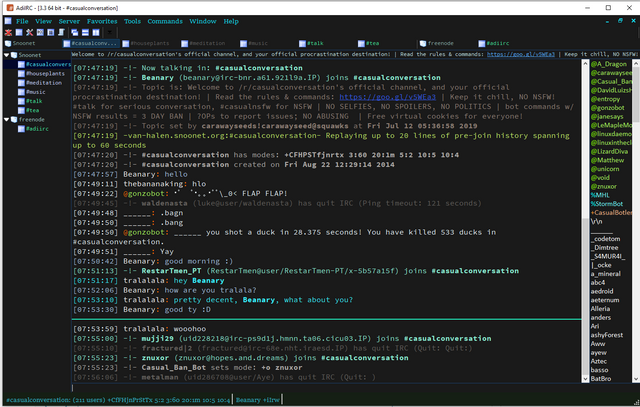The width and height of the screenshot is (640, 407).
Task: Select _codetom in the nick list
Action: [x=605, y=239]
